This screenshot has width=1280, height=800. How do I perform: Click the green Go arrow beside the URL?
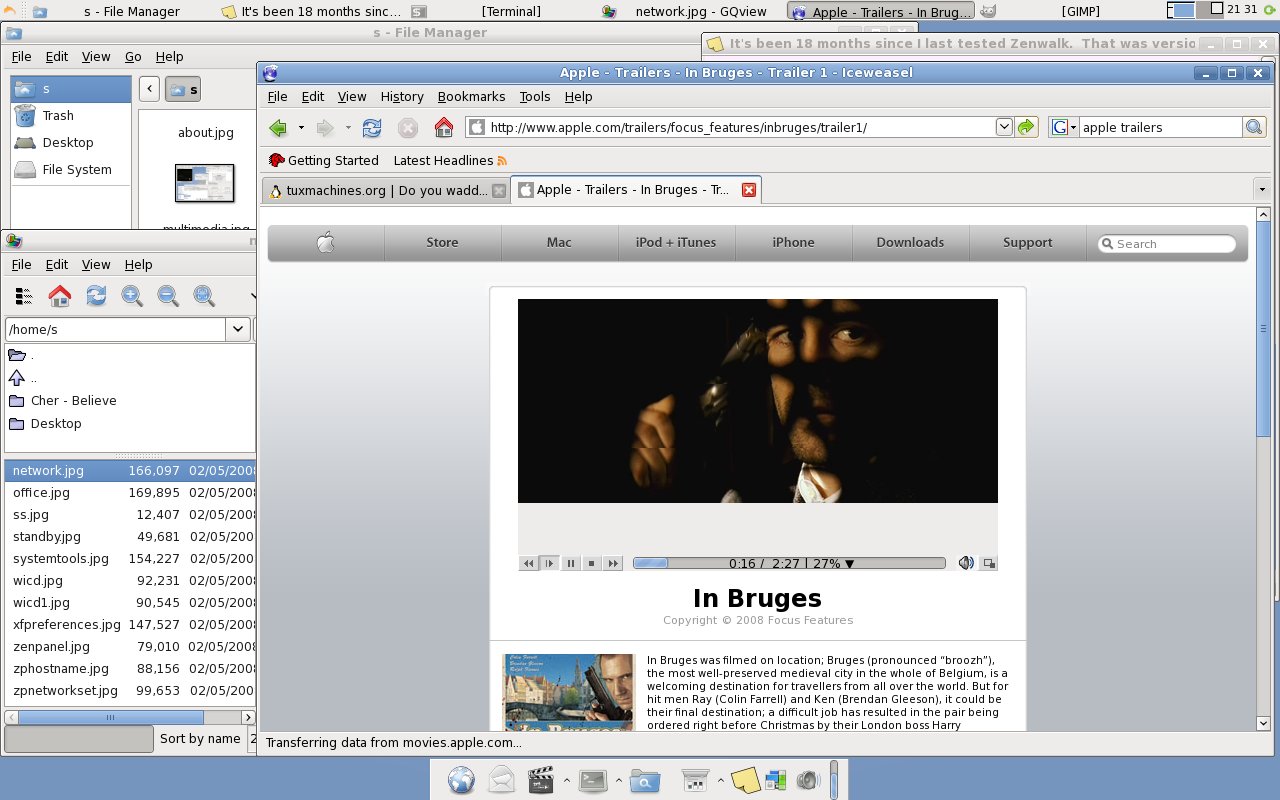coord(1027,127)
